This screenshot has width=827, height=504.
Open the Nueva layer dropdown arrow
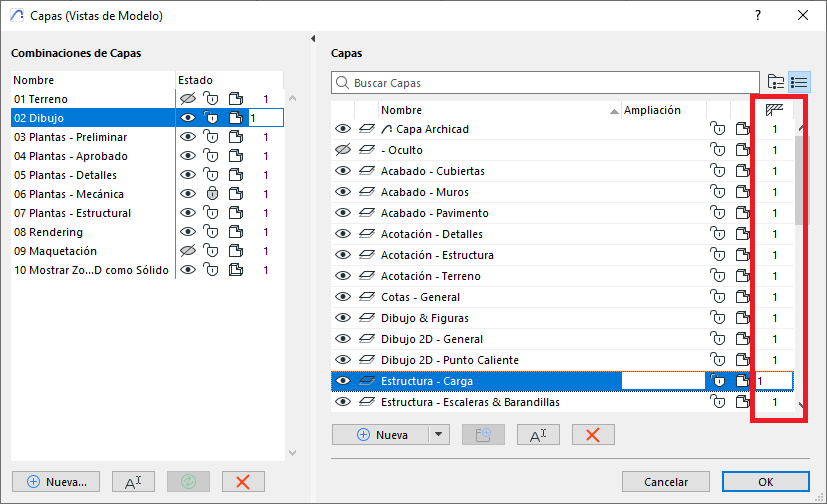(x=437, y=435)
